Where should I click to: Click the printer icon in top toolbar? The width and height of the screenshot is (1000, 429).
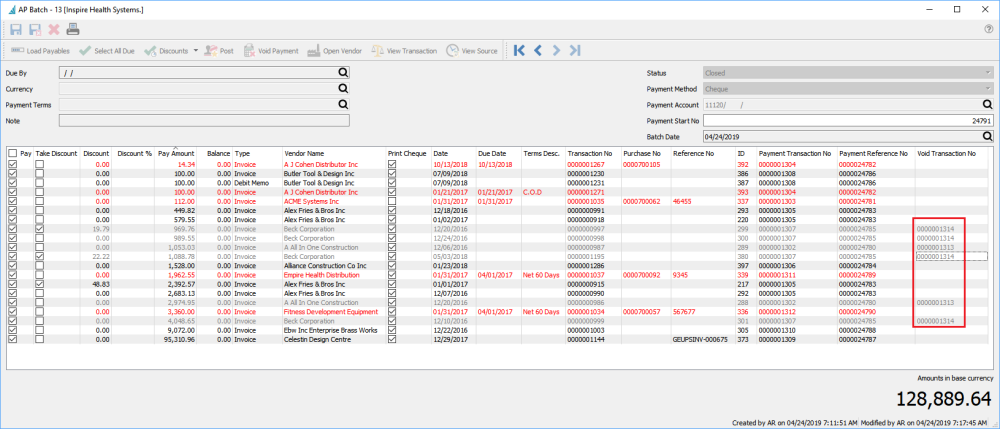(x=73, y=29)
